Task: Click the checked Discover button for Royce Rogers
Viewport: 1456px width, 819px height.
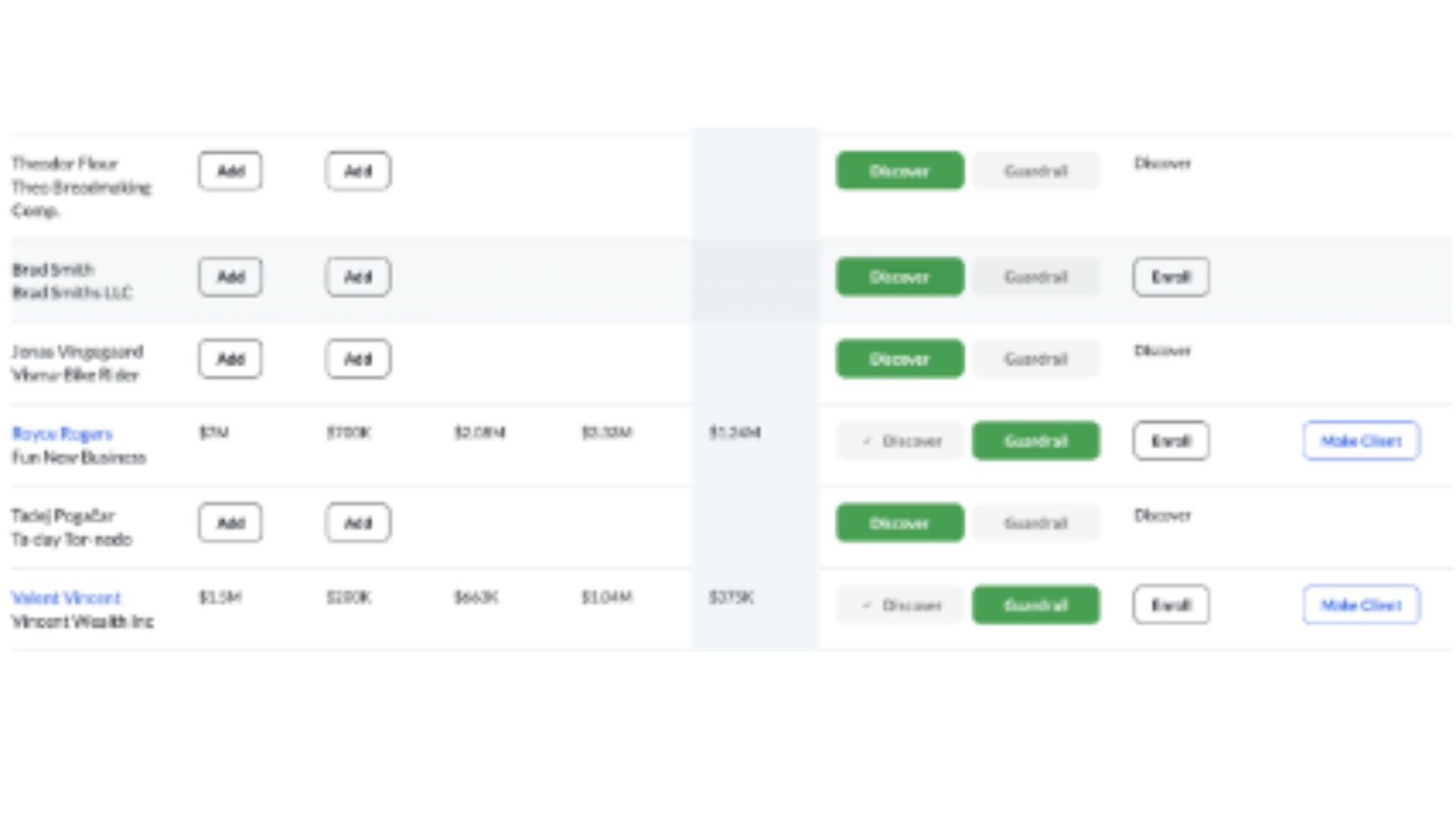Action: click(899, 441)
